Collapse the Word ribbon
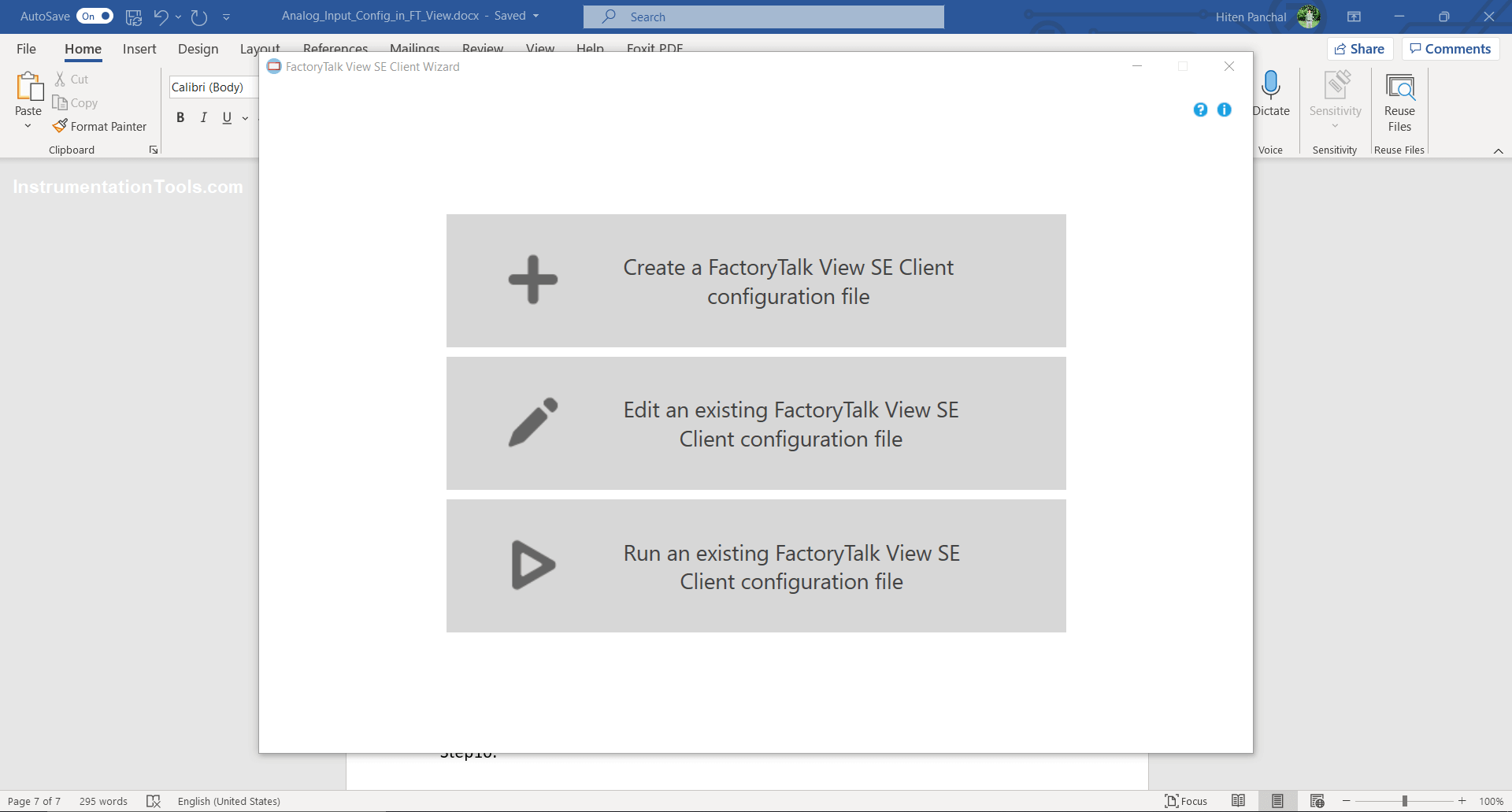Image resolution: width=1512 pixels, height=812 pixels. coord(1498,150)
